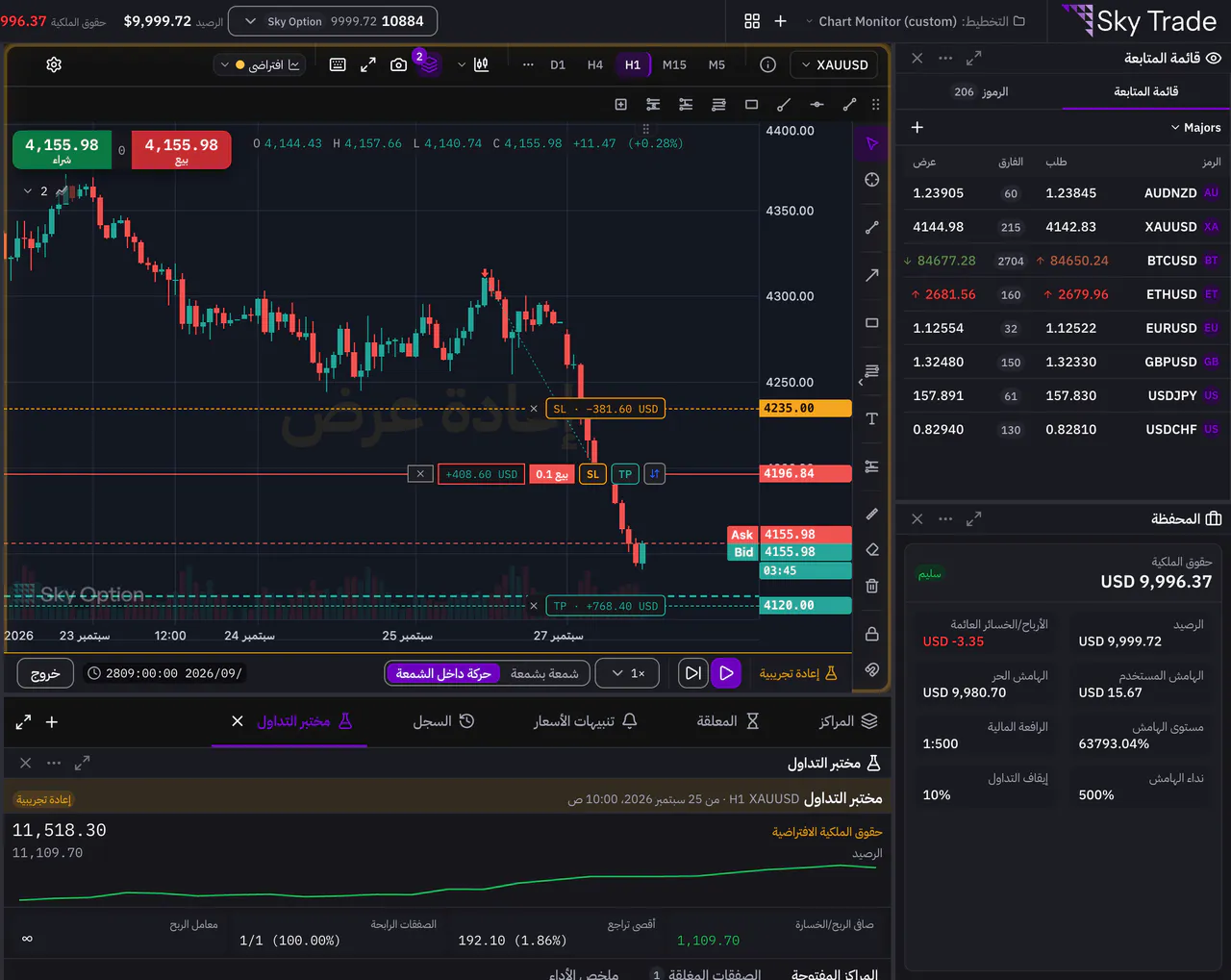The image size is (1231, 980).
Task: Collapse the indicators legend chevron labeled 2
Action: pos(28,191)
